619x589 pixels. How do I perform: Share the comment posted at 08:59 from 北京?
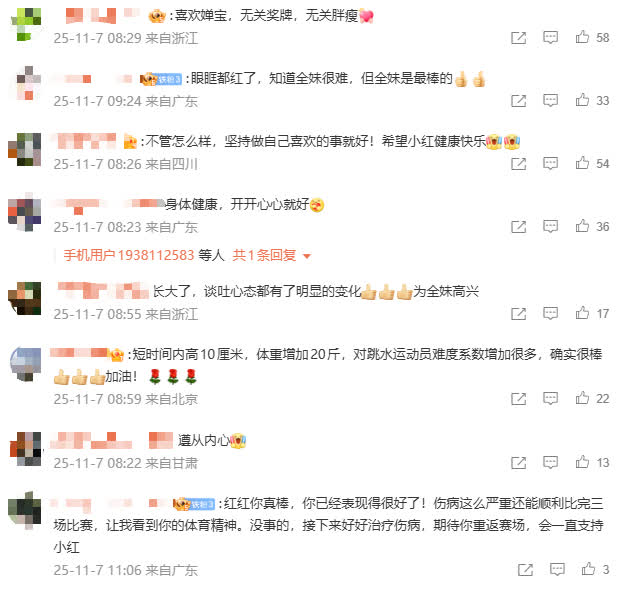pos(518,399)
